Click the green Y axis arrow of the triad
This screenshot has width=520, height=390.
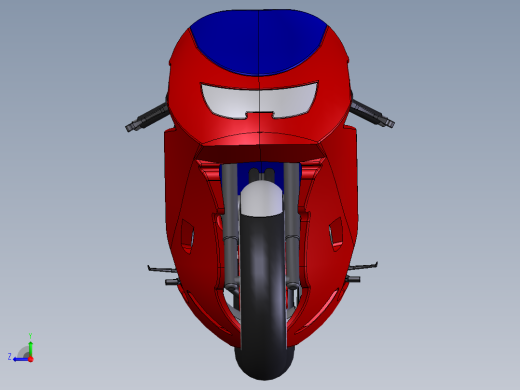tap(30, 348)
